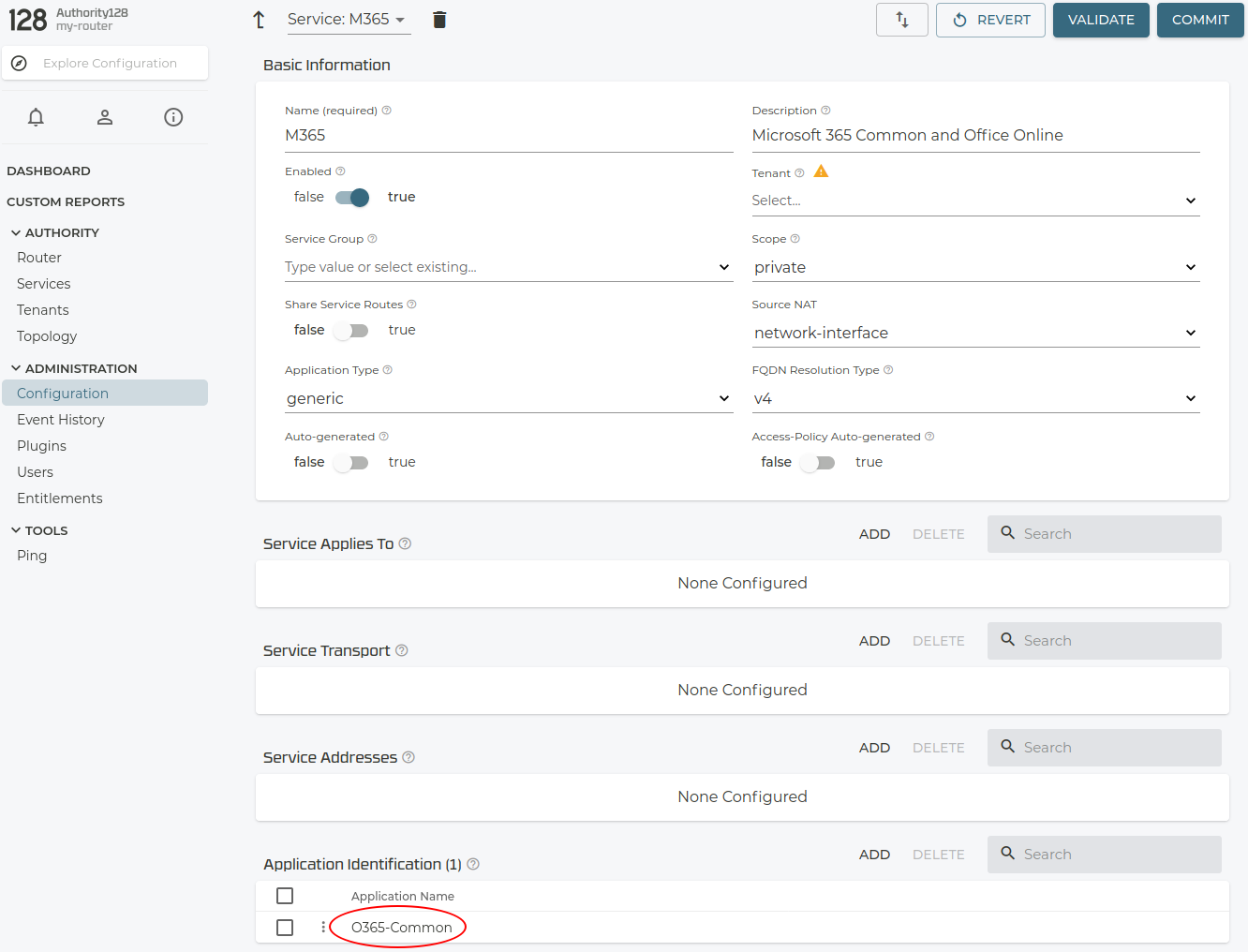
Task: Open the notifications bell icon
Action: click(36, 117)
